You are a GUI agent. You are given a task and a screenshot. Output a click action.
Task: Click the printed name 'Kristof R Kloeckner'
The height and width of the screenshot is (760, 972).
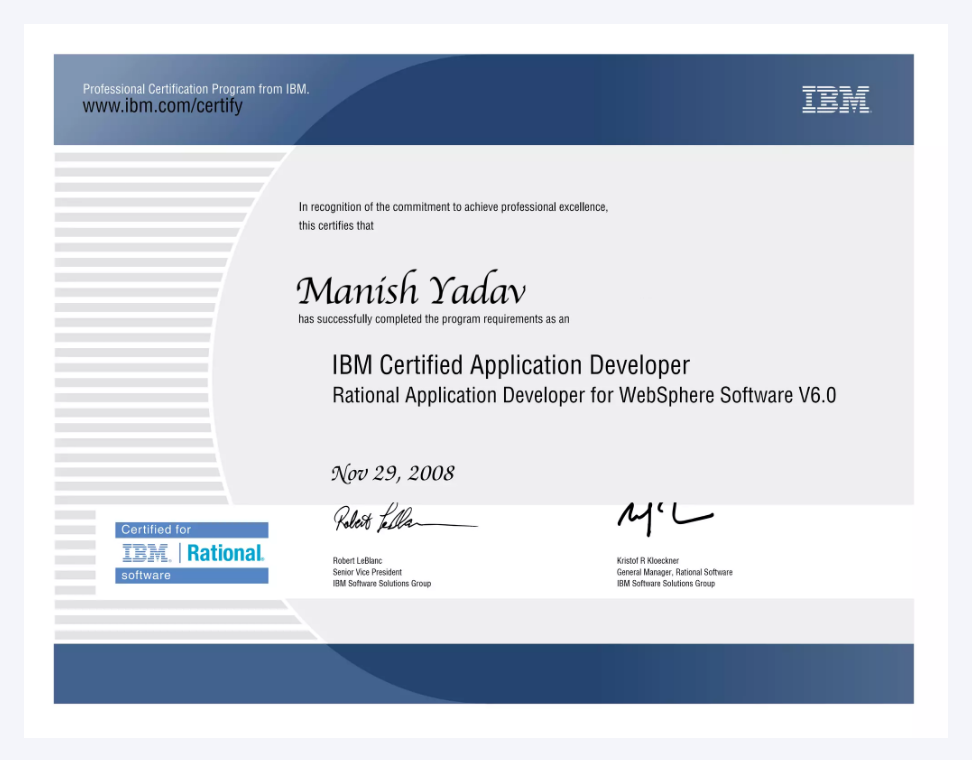(x=648, y=560)
